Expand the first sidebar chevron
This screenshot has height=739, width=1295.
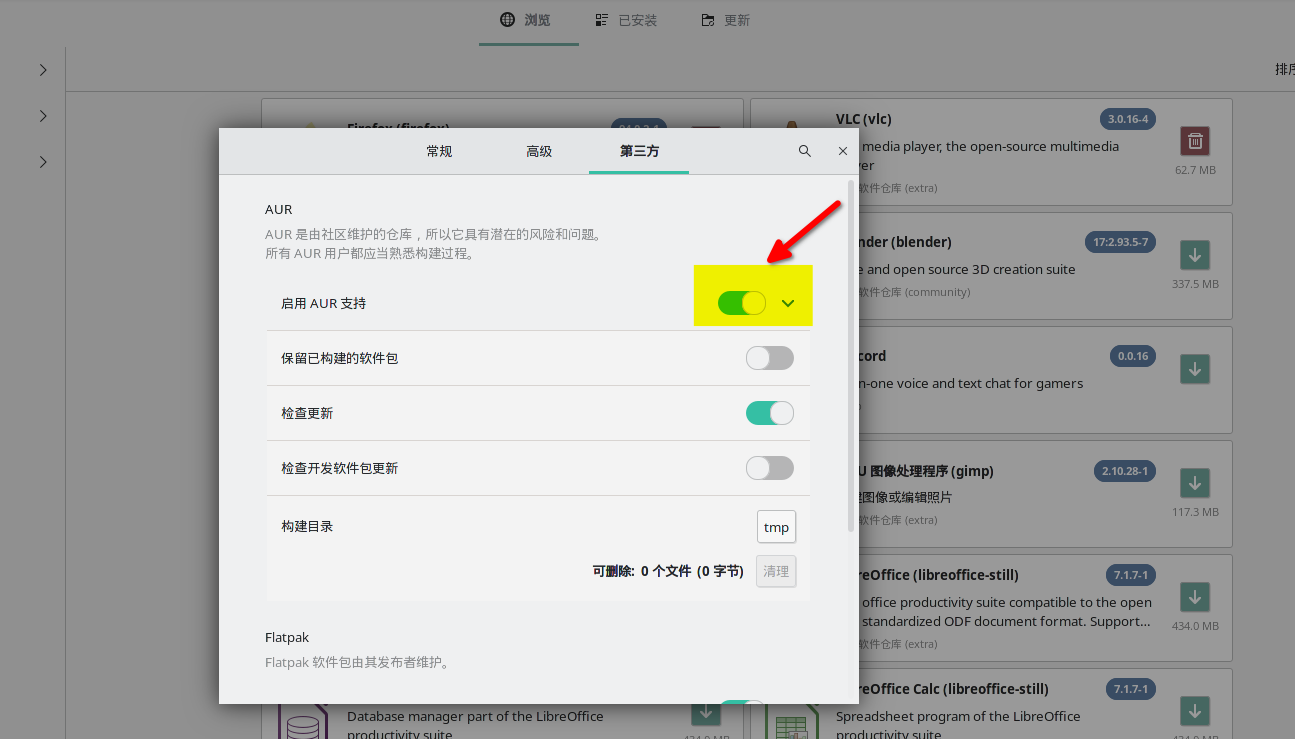[43, 70]
